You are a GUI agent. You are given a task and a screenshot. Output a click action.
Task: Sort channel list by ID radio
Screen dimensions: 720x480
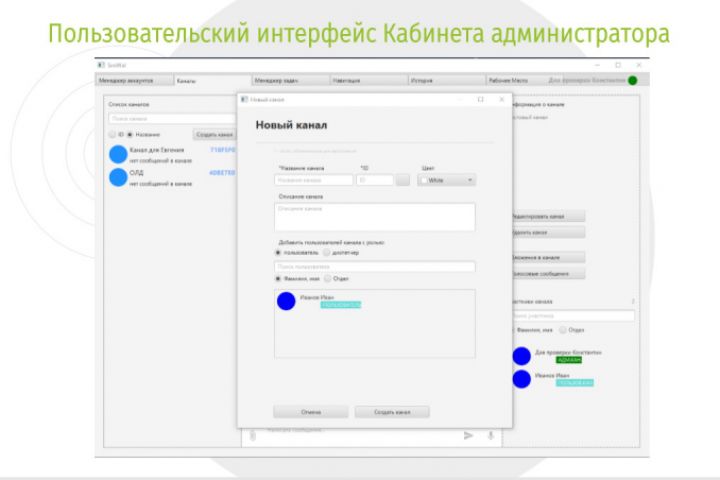pos(112,135)
